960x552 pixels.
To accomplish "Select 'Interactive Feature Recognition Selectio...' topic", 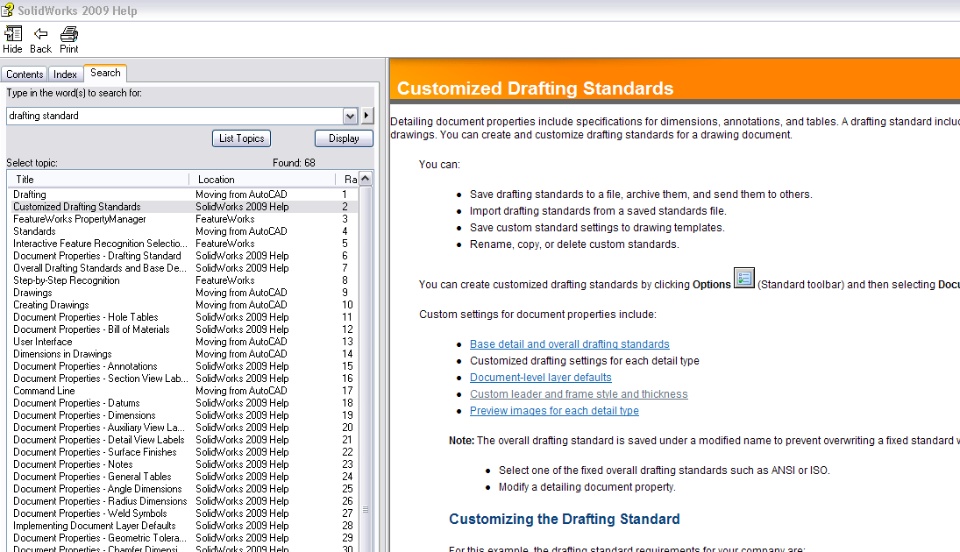I will tap(184, 243).
